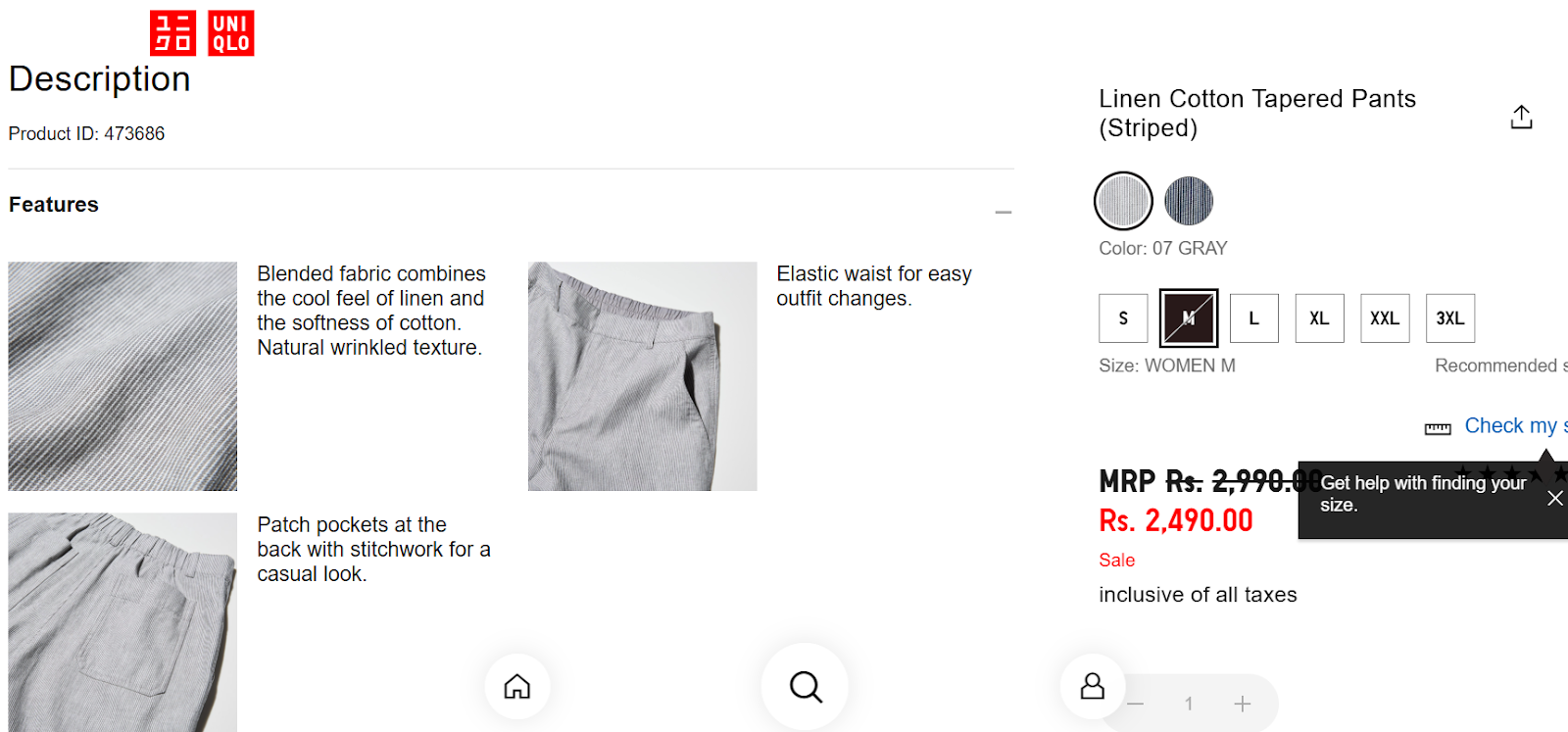The image size is (1568, 732).
Task: Switch to size XXL option
Action: point(1384,317)
